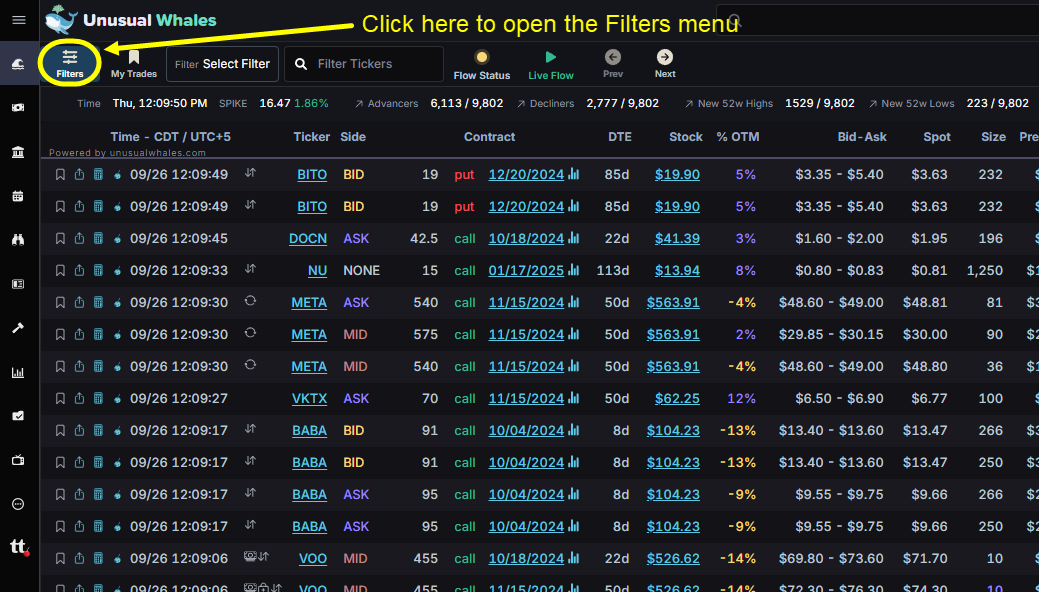Bookmark the first BITO trade row
The width and height of the screenshot is (1039, 592).
click(60, 175)
